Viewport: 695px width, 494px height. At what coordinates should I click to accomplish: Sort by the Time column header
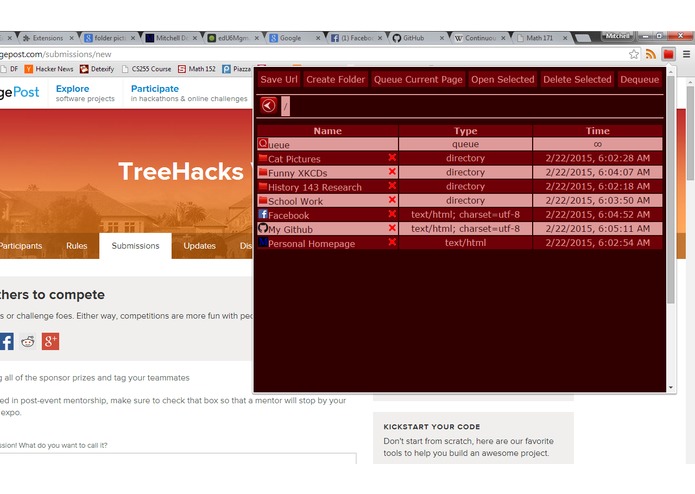tap(597, 131)
